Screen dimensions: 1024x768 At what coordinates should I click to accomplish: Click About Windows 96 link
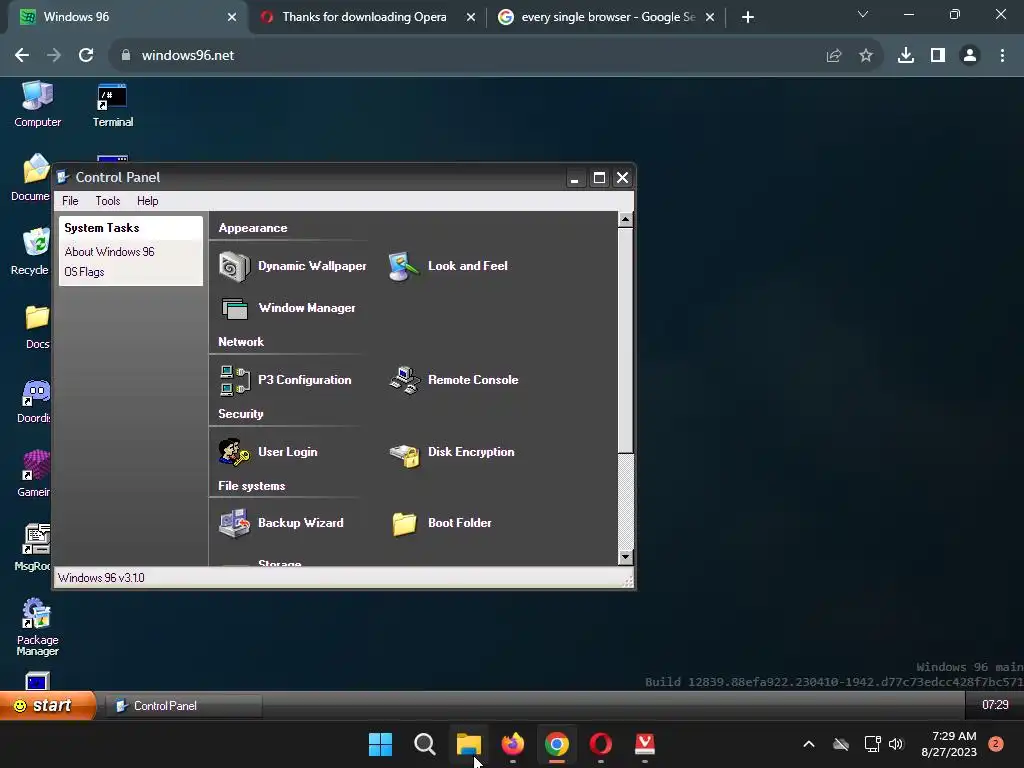pos(109,252)
